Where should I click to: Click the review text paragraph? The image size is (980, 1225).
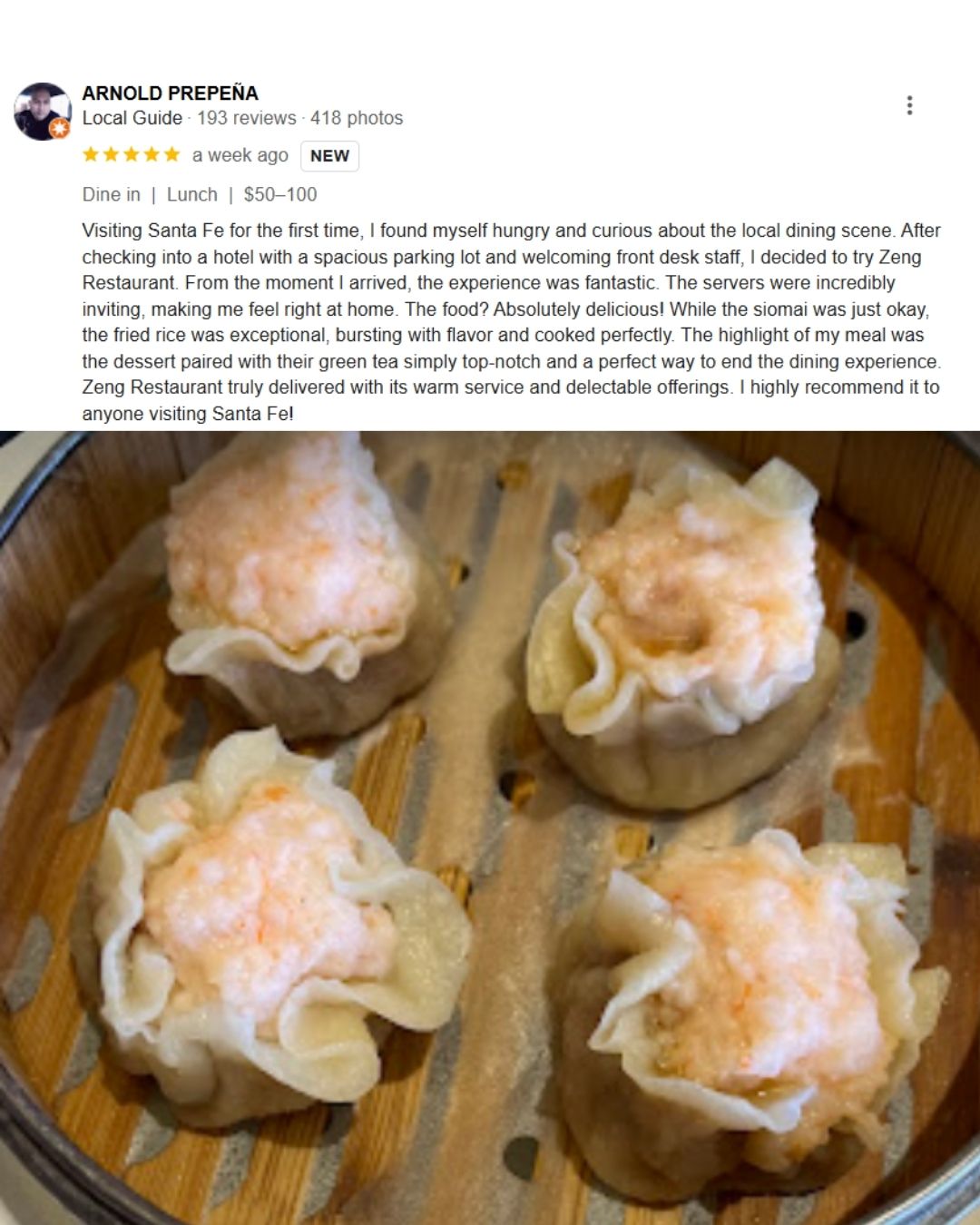point(512,322)
